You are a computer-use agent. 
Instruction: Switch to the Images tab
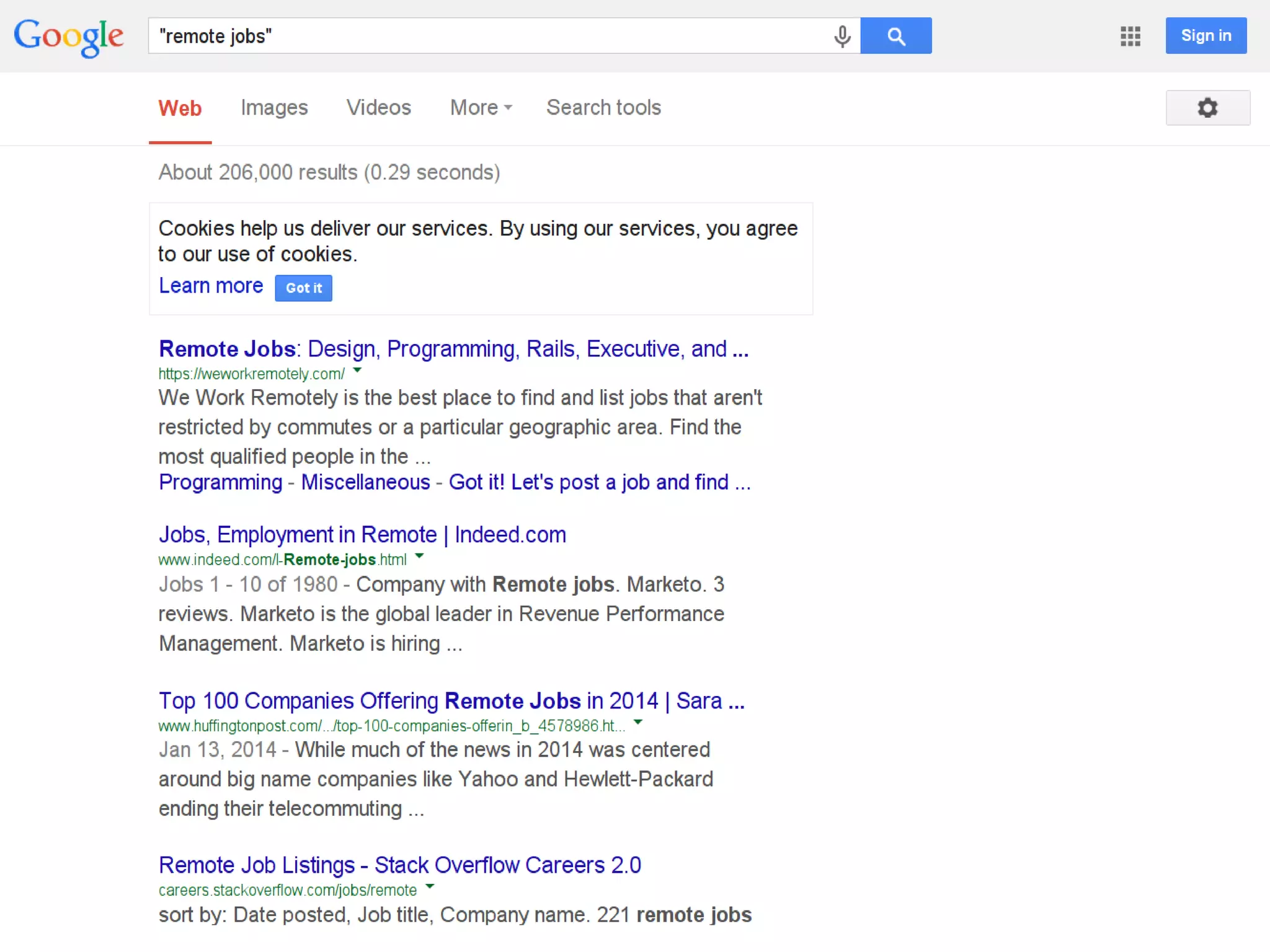point(274,108)
